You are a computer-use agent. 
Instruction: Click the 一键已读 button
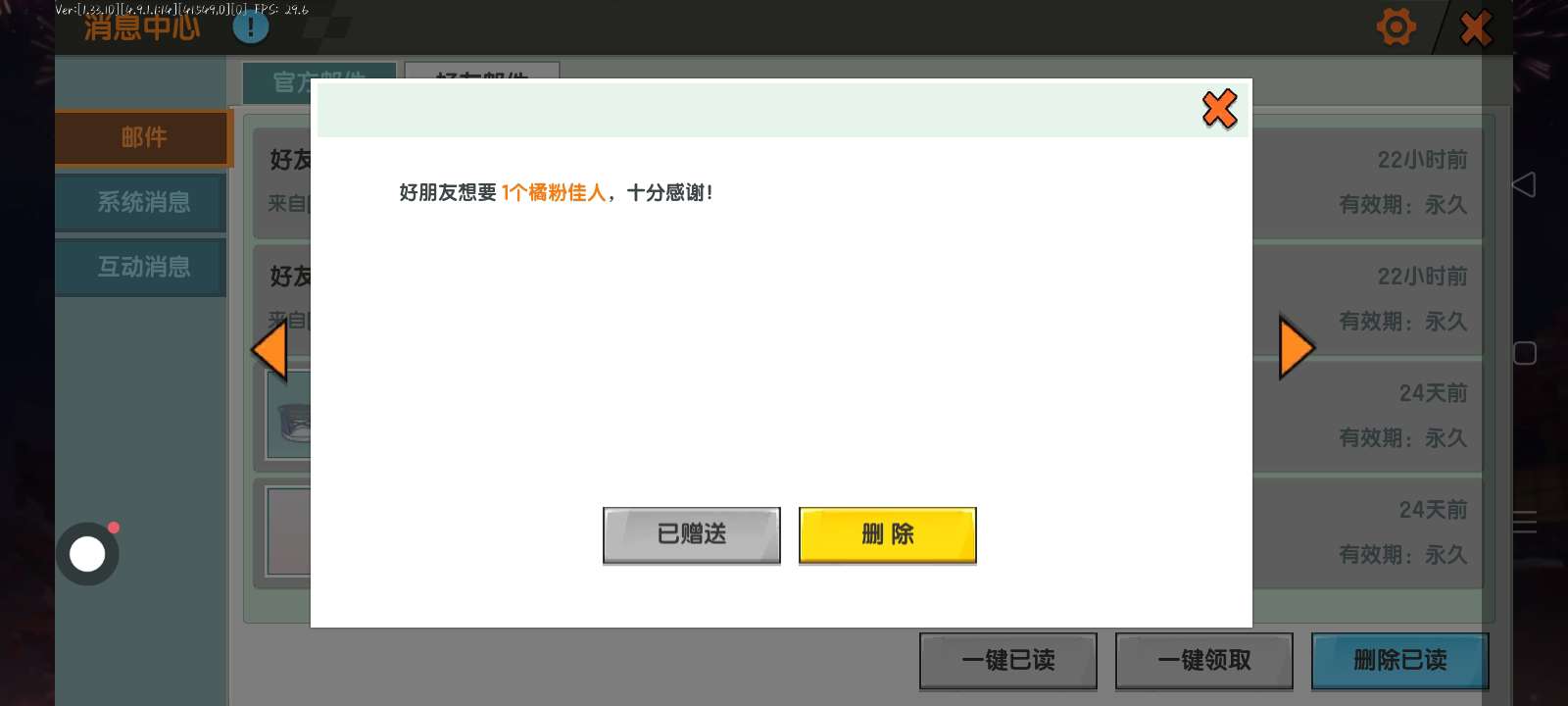(1007, 661)
